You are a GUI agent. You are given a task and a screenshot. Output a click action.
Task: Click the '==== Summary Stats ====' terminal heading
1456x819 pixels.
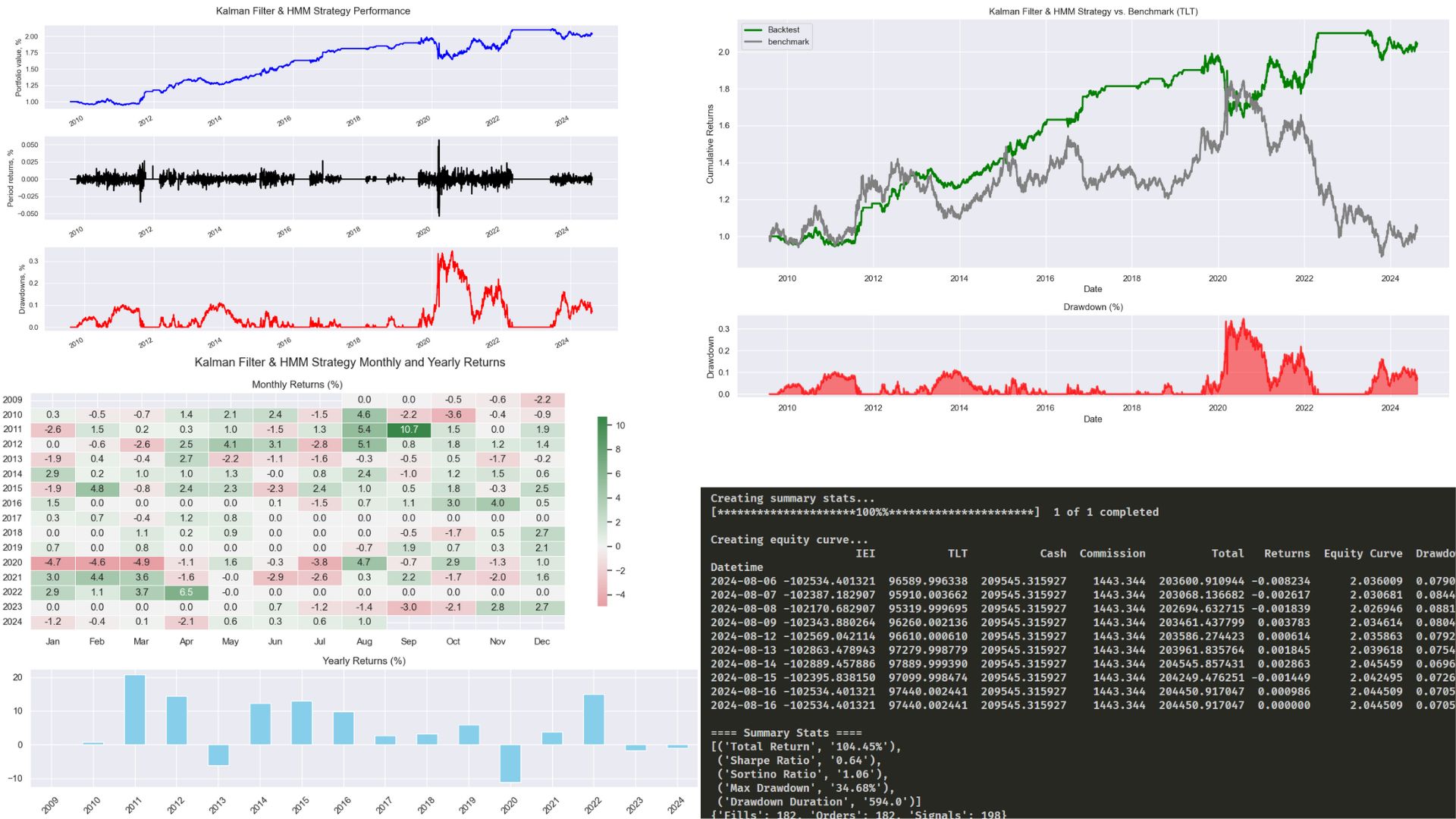(x=786, y=733)
